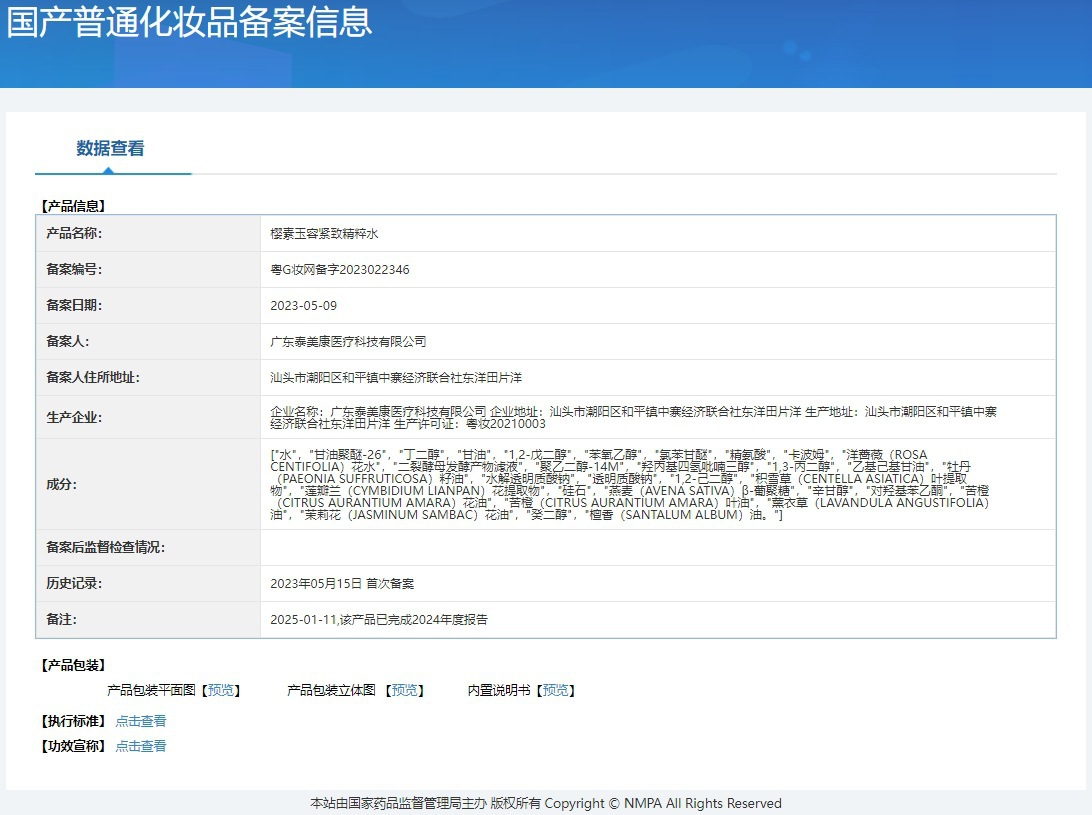Click page title 国产普通化妆品备案信息
The width and height of the screenshot is (1092, 815).
189,22
